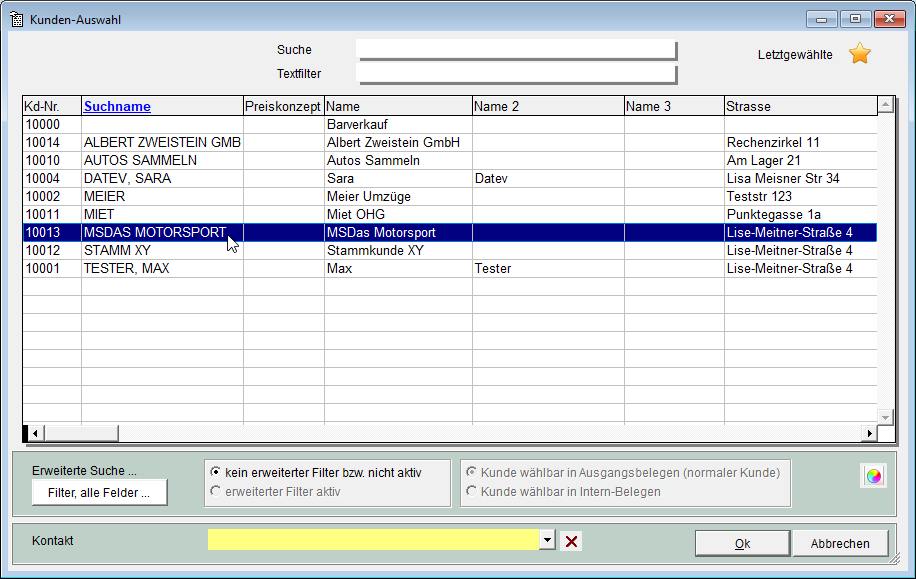Click the Abbrechen button

pos(839,544)
